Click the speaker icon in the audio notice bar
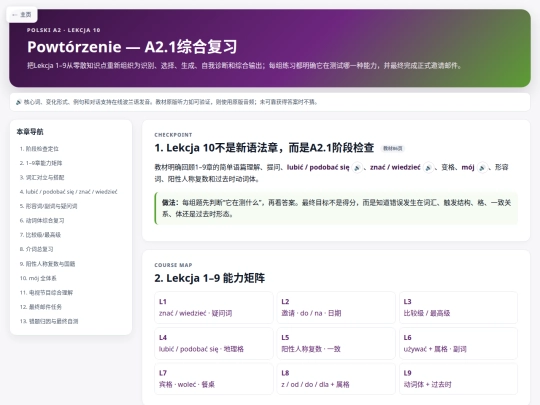 coord(19,102)
